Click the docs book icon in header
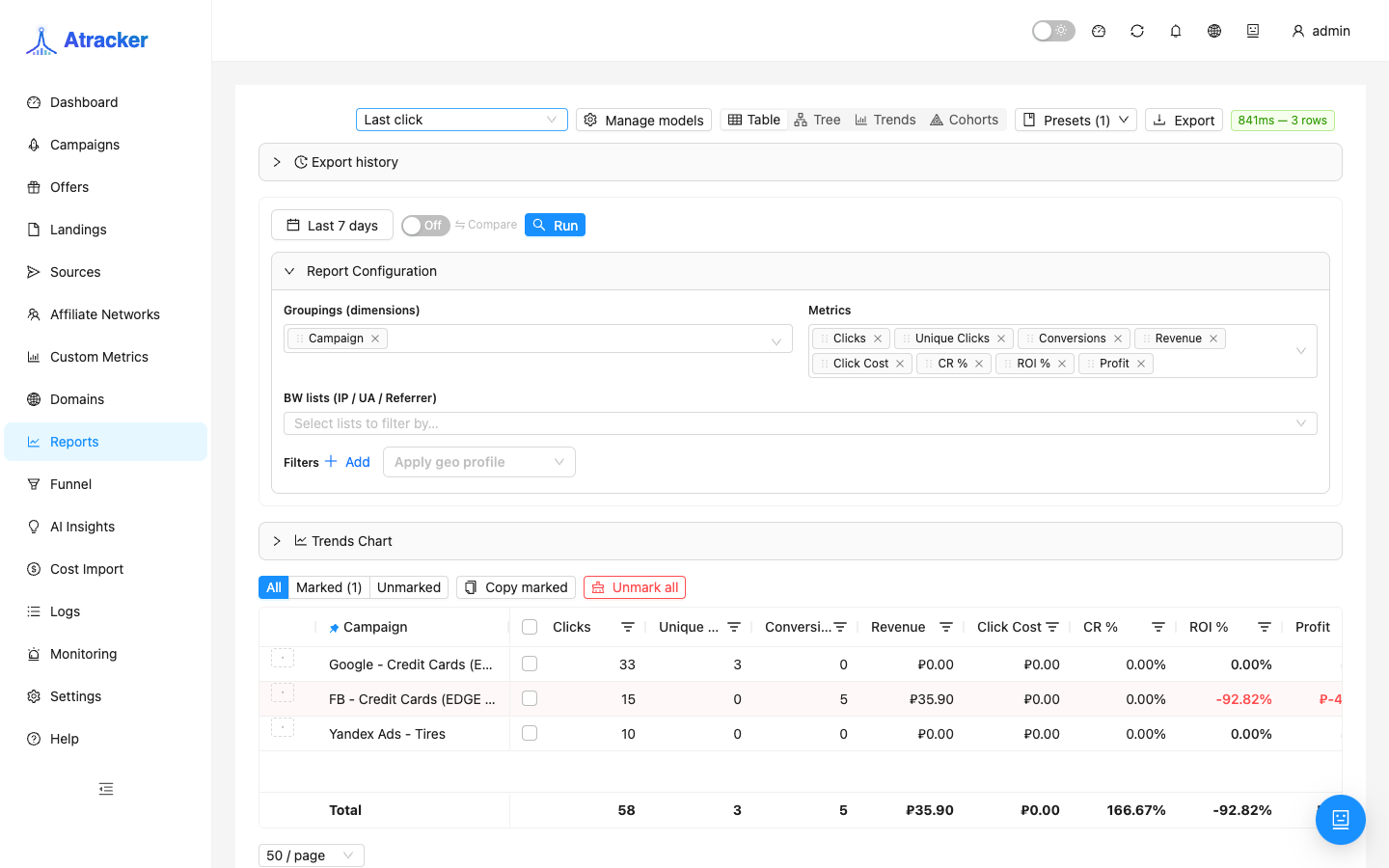 [1253, 31]
